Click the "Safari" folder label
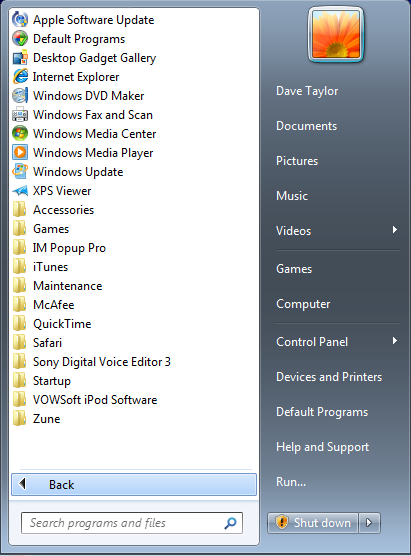The image size is (411, 556). click(48, 343)
